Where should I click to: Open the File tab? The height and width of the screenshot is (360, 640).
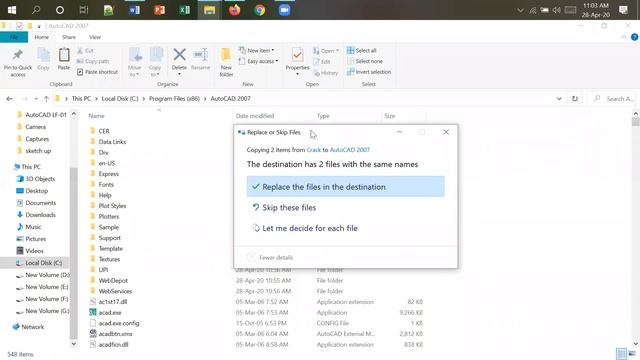click(14, 37)
